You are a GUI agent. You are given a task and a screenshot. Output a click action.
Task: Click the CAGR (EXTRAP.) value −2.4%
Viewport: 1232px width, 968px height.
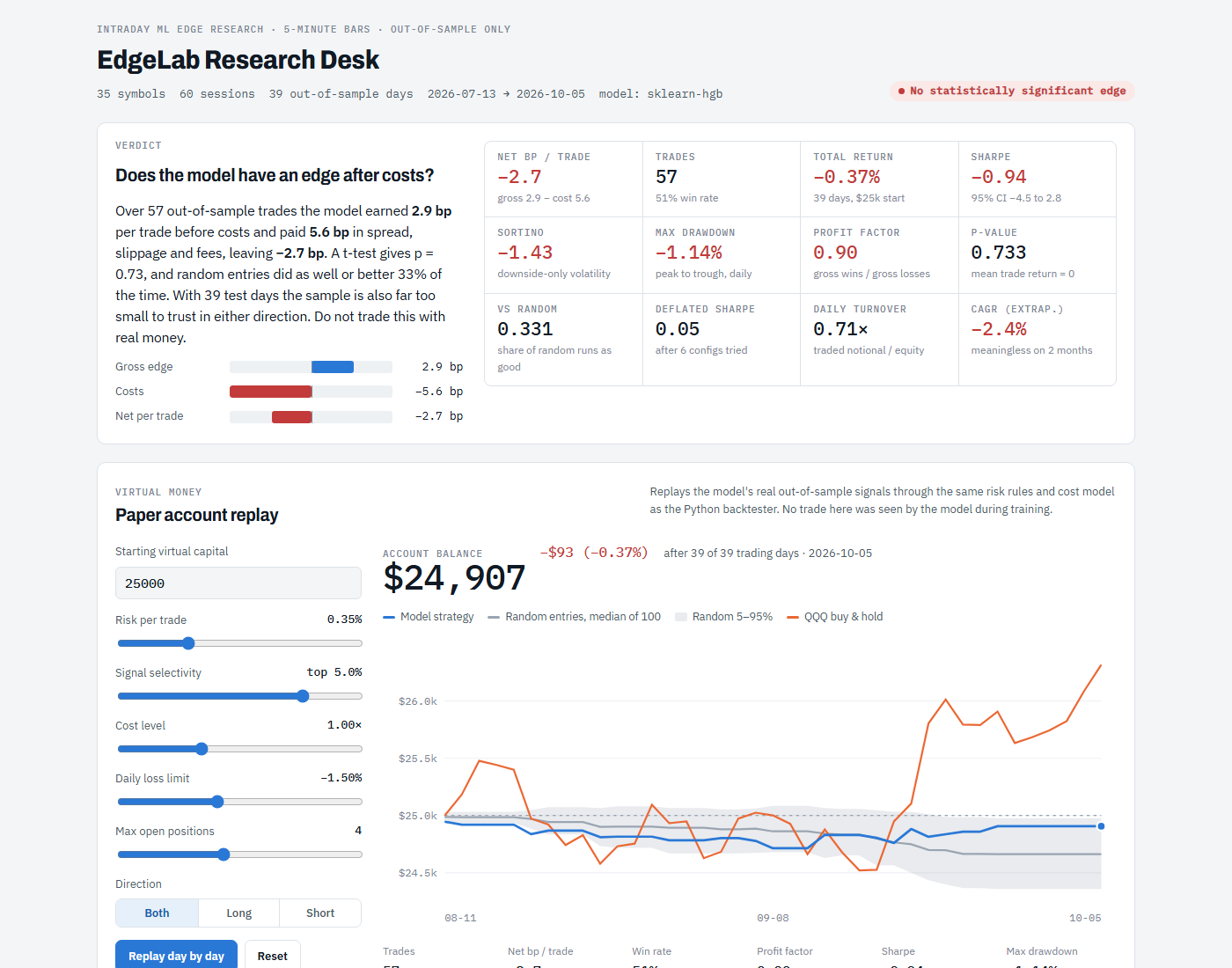(x=999, y=329)
